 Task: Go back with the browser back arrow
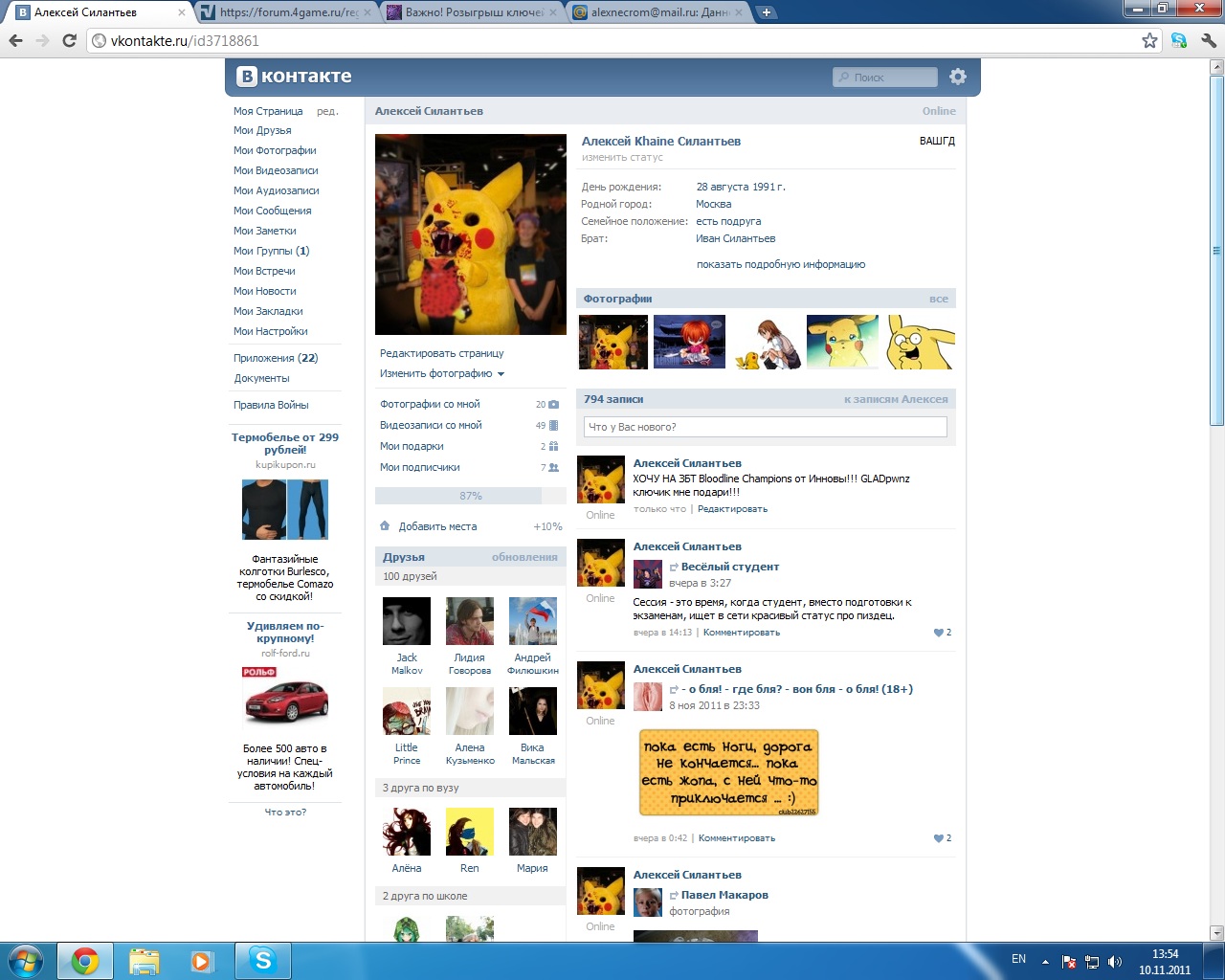15,40
